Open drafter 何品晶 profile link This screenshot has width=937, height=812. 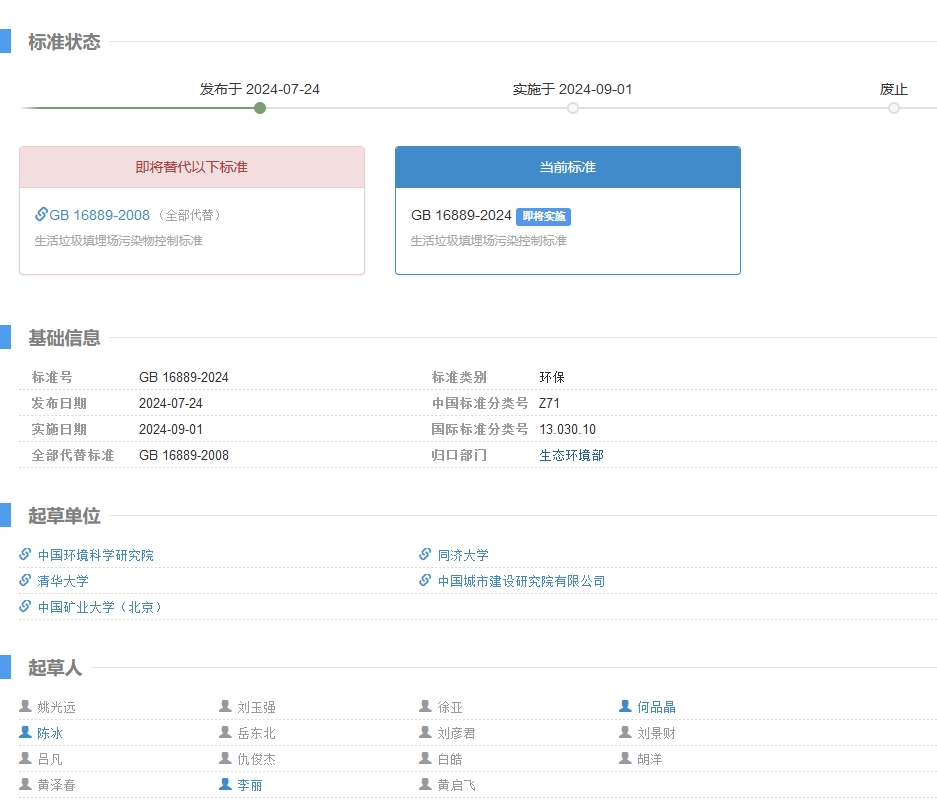tap(656, 707)
